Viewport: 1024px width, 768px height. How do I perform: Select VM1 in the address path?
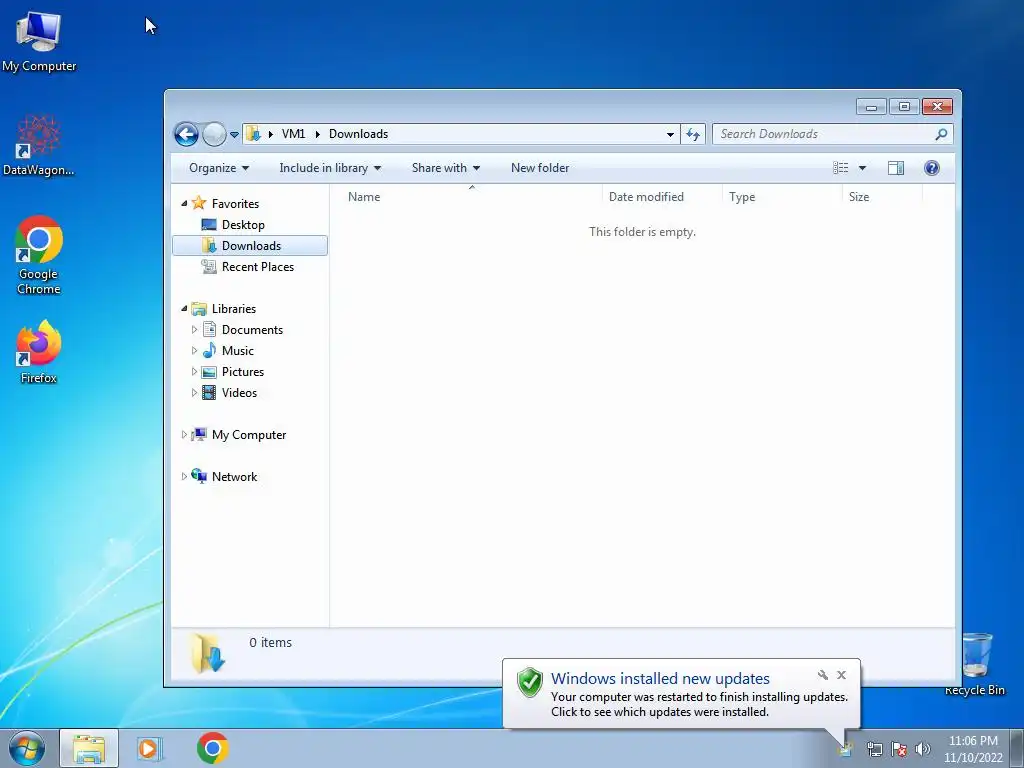(x=293, y=134)
